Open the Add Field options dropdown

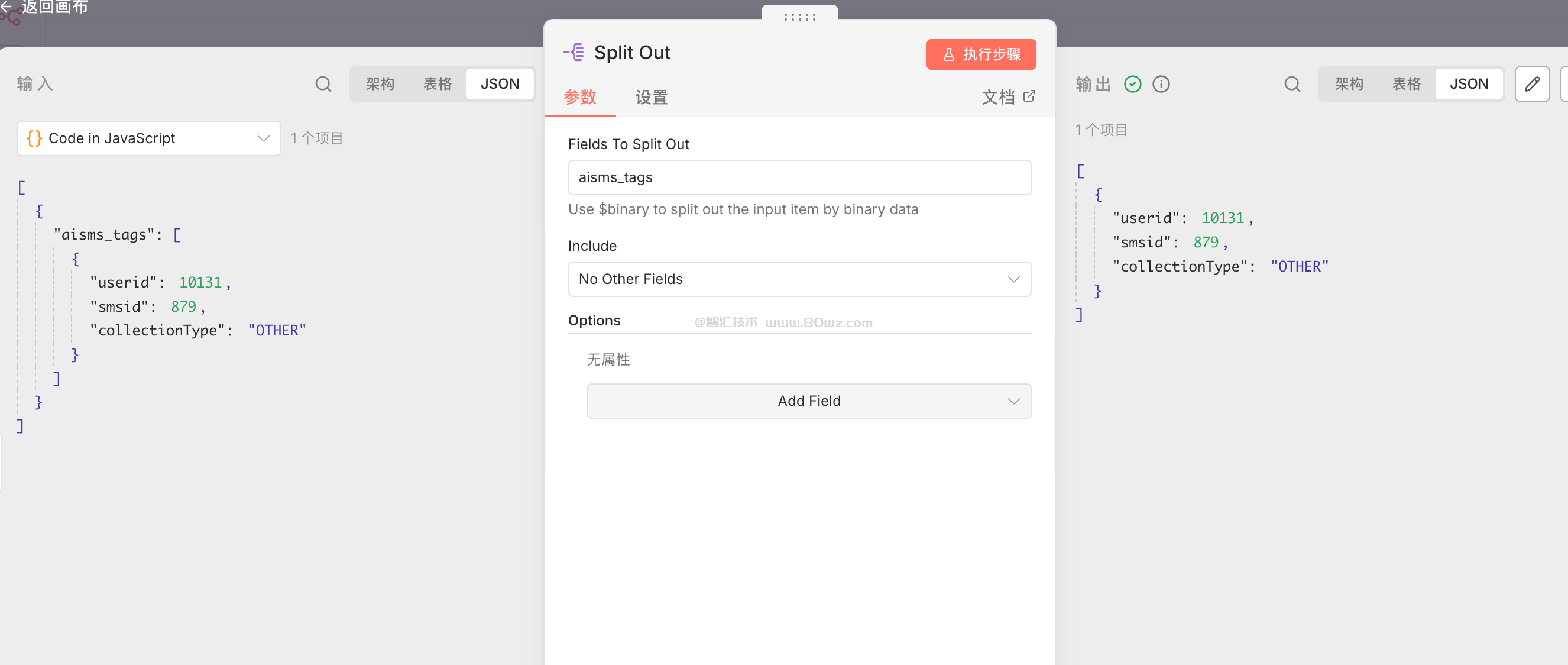coord(808,401)
